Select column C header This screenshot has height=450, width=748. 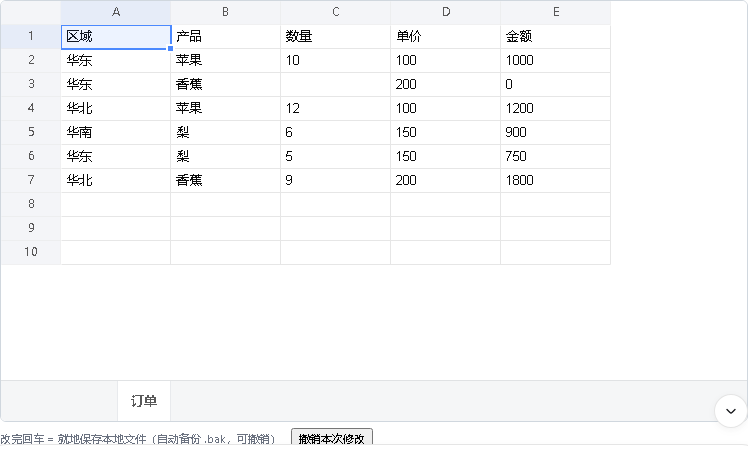coord(336,12)
